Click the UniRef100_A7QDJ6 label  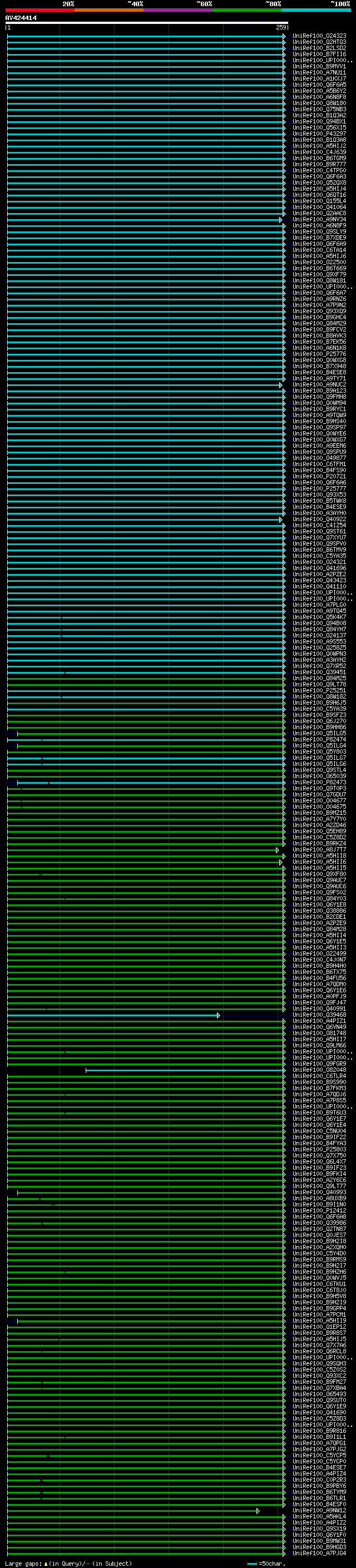319,1094
